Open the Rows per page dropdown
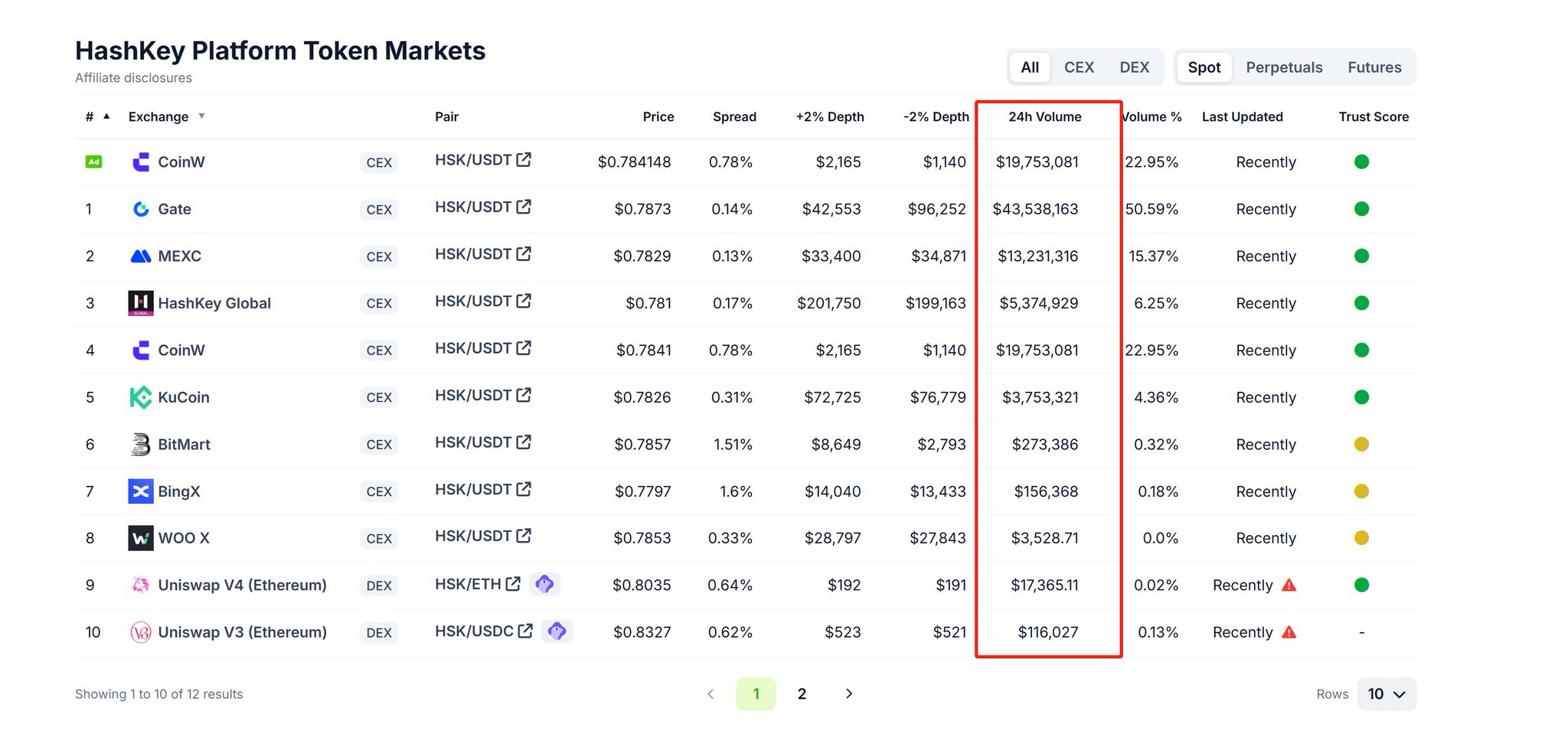This screenshot has height=744, width=1568. 1387,694
